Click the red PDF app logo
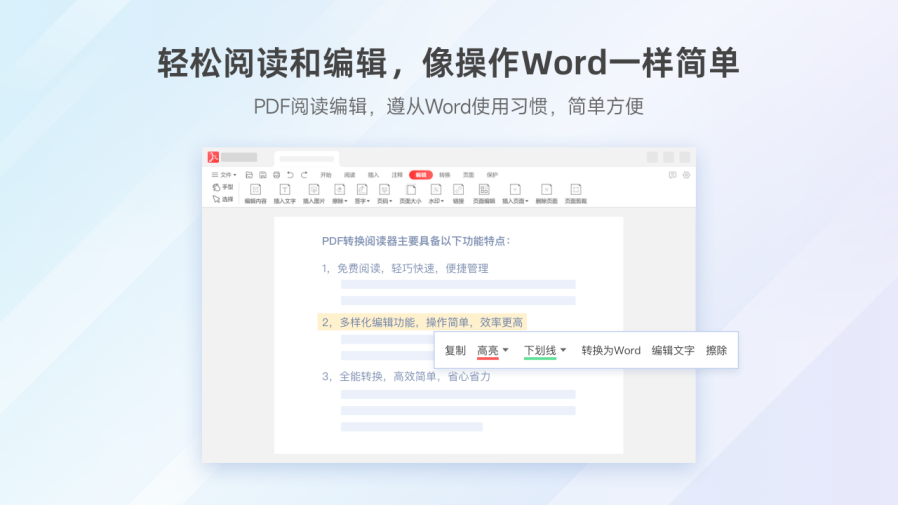The height and width of the screenshot is (505, 898). pos(213,157)
